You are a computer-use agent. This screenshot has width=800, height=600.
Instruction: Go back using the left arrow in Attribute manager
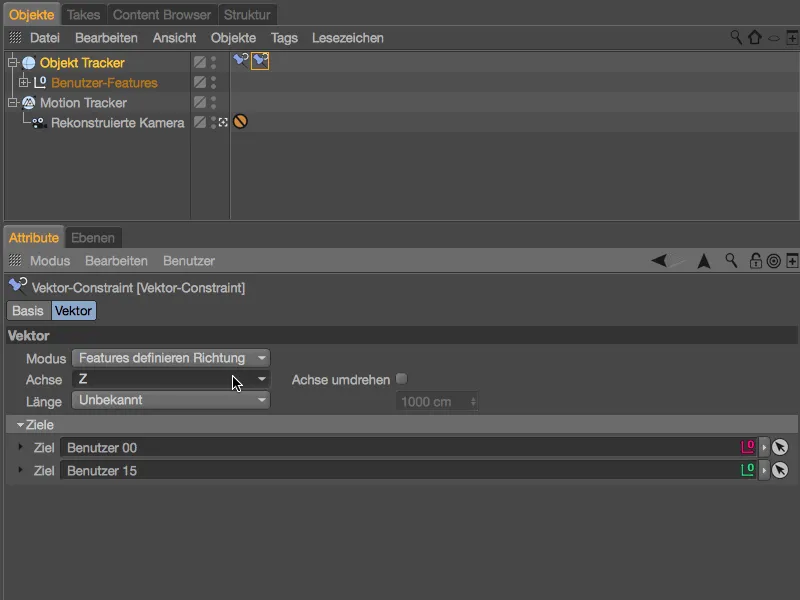point(659,261)
